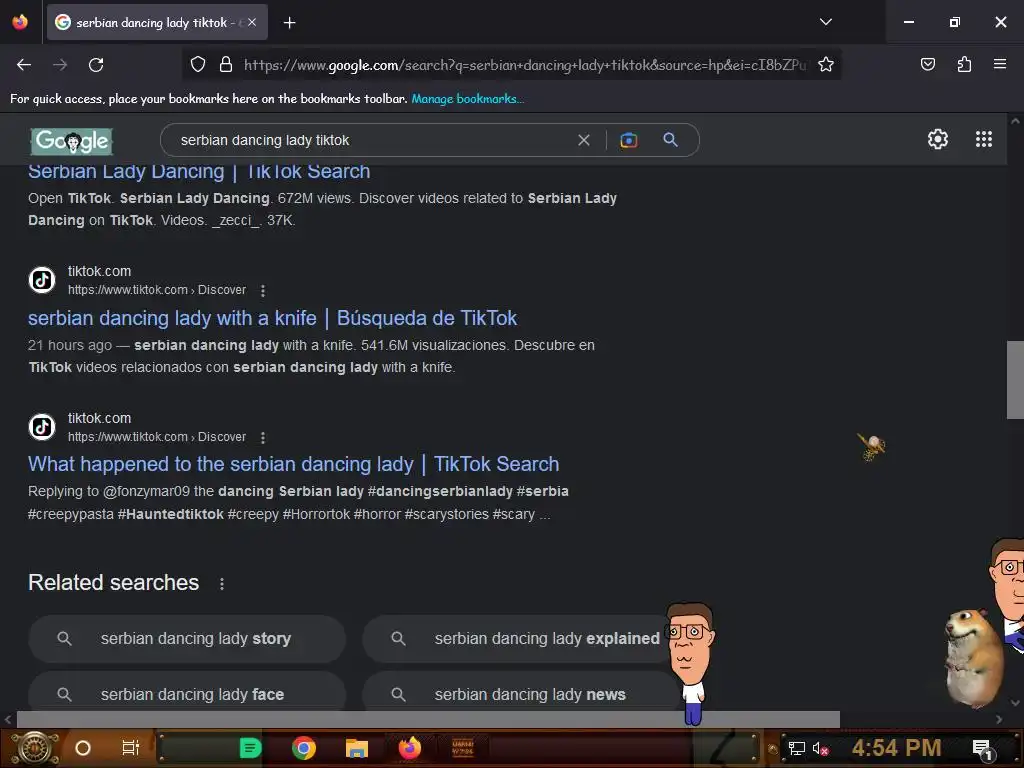
Task: Click the tiktok.com text above knife result
Action: (99, 271)
